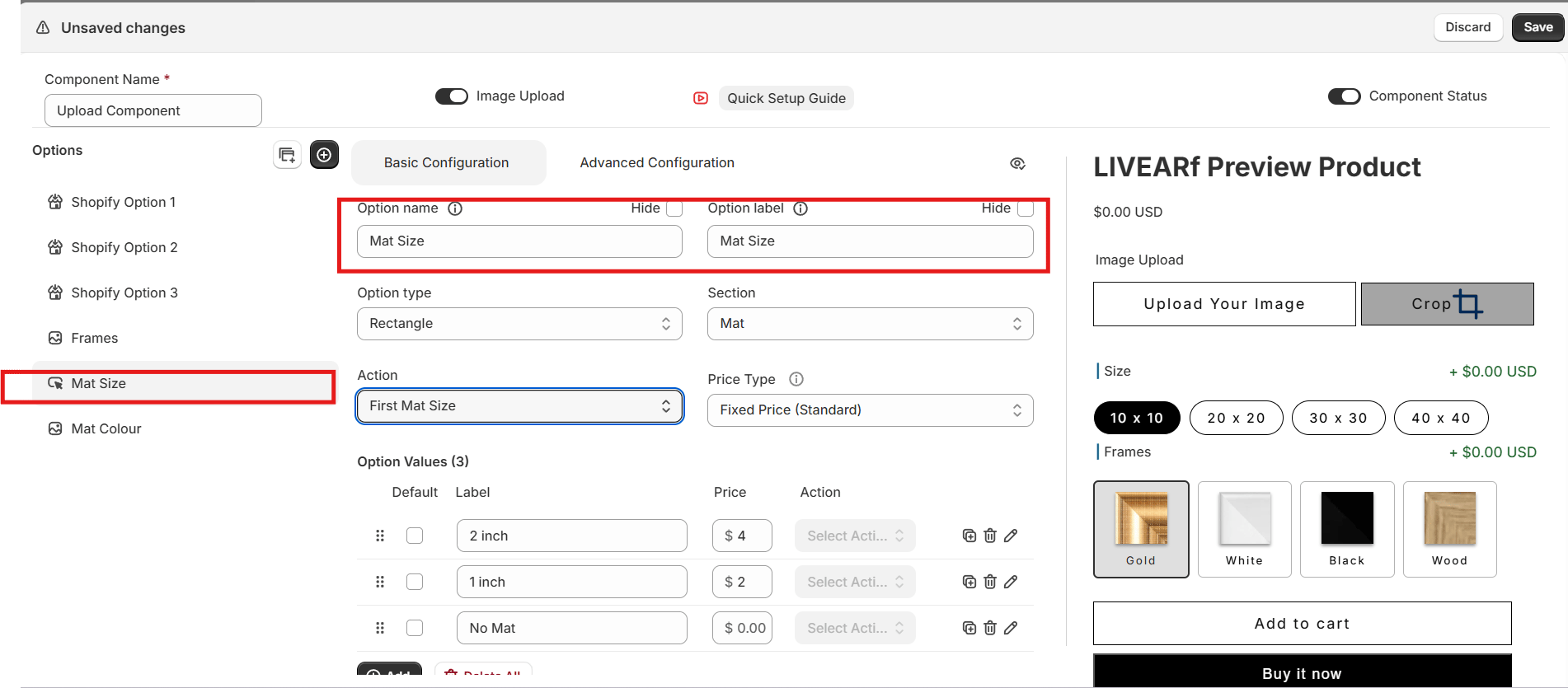Image resolution: width=1568 pixels, height=688 pixels.
Task: Select the Black frame swatch
Action: pyautogui.click(x=1347, y=529)
